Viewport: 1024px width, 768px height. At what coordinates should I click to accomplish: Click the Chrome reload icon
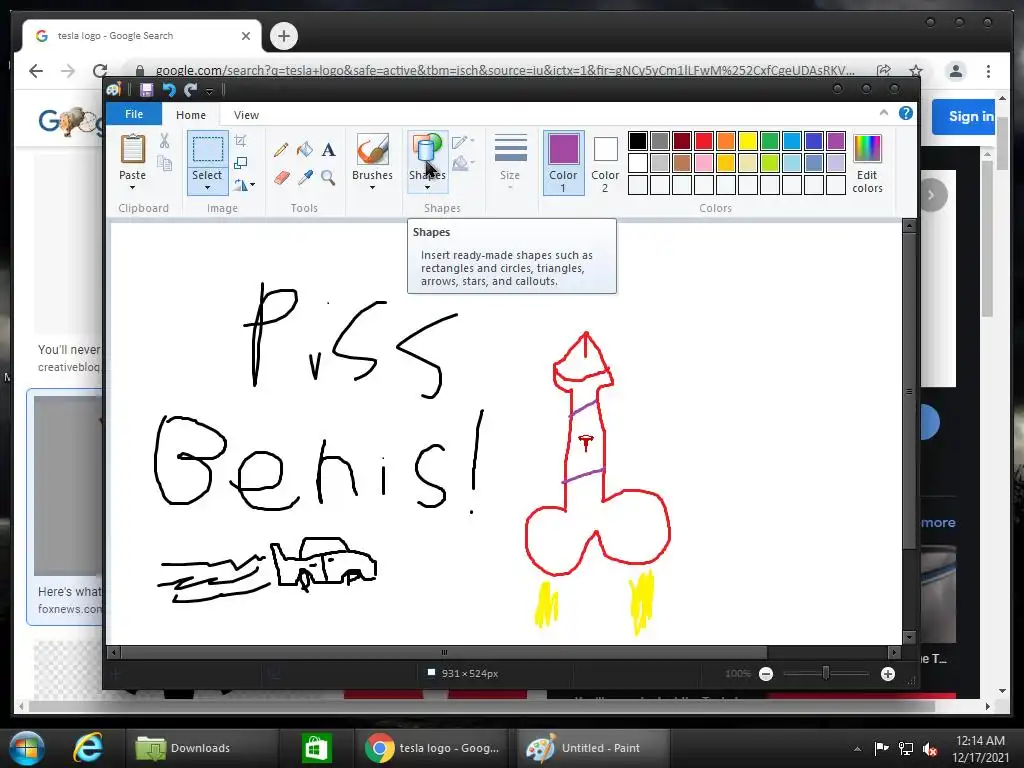[x=100, y=71]
